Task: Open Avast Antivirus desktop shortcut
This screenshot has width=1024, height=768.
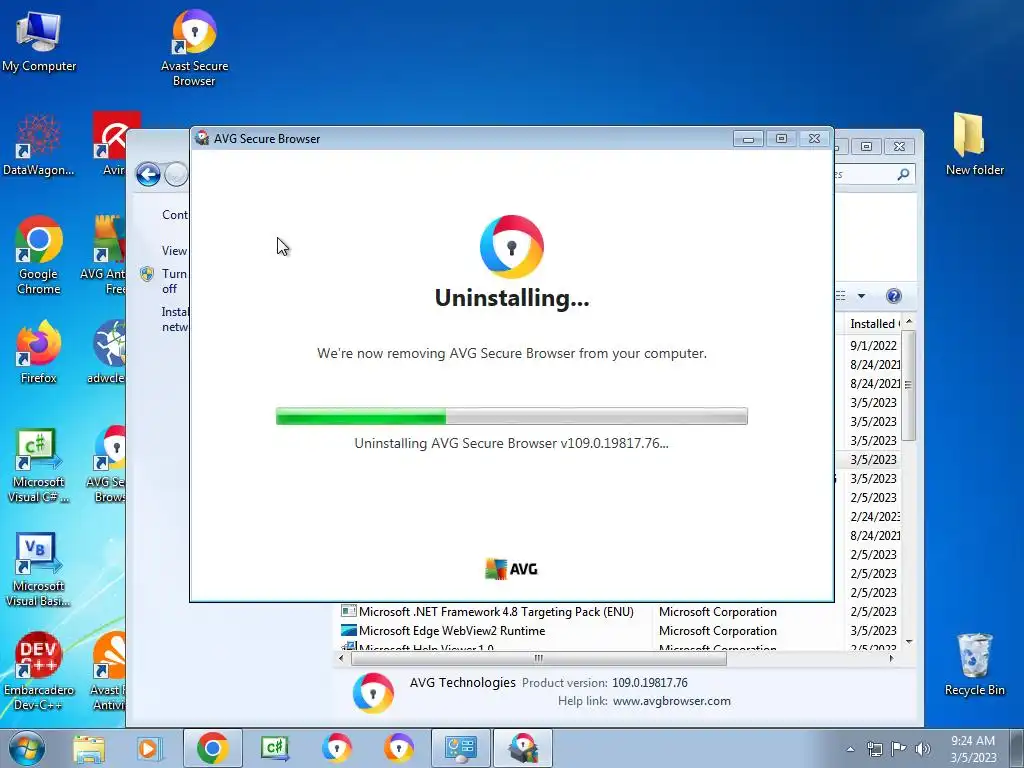Action: (x=108, y=671)
